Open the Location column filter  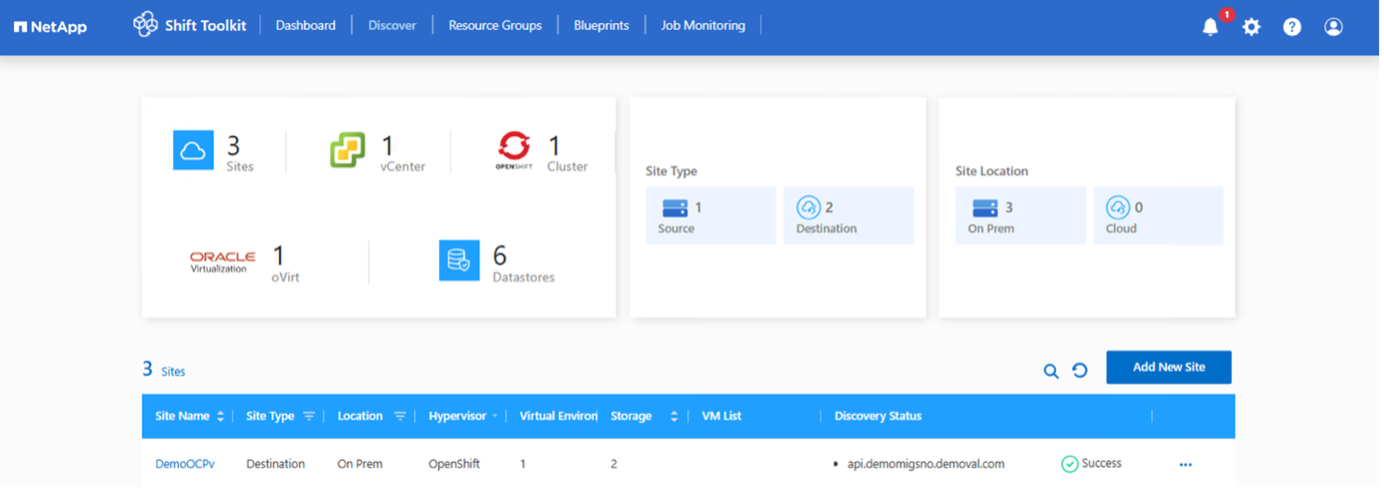point(400,416)
